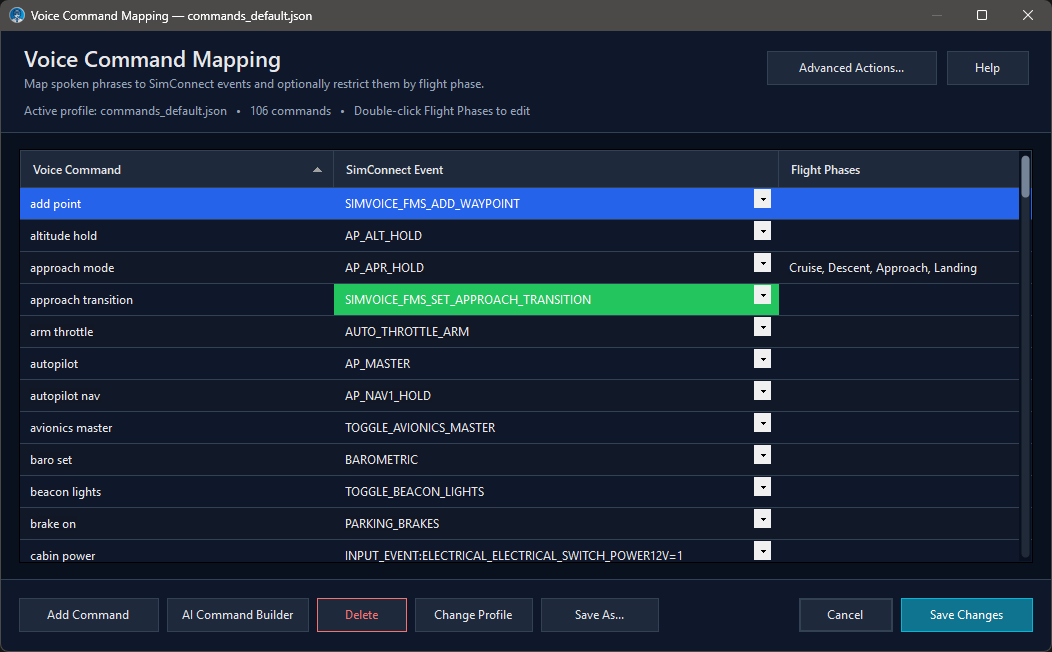The image size is (1052, 652).
Task: Sort by Voice Command column header
Action: (176, 170)
